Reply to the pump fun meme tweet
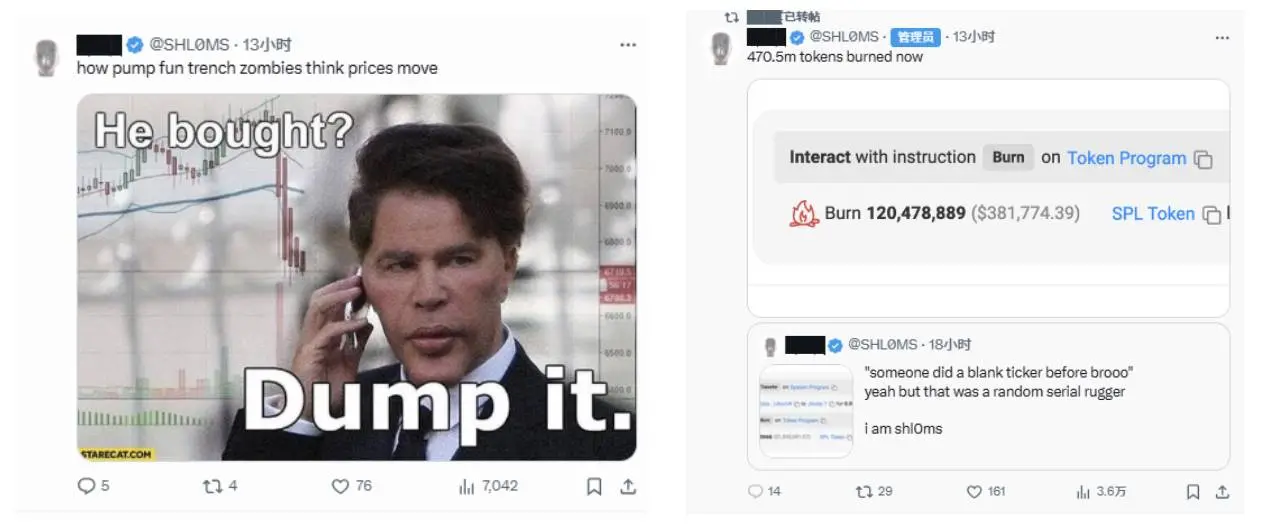The width and height of the screenshot is (1276, 532). (x=86, y=486)
